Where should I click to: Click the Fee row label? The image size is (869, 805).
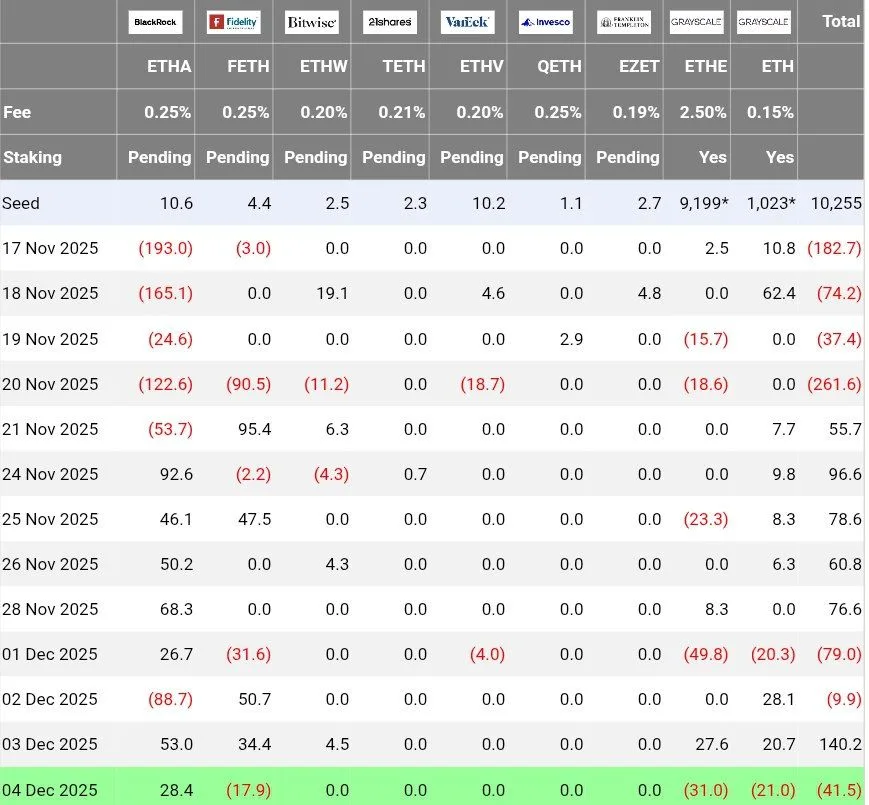17,112
